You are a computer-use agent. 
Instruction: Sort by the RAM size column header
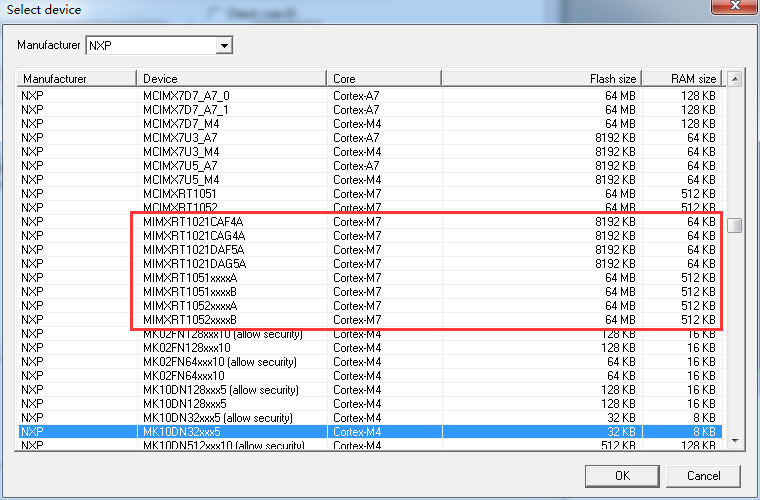(x=682, y=78)
